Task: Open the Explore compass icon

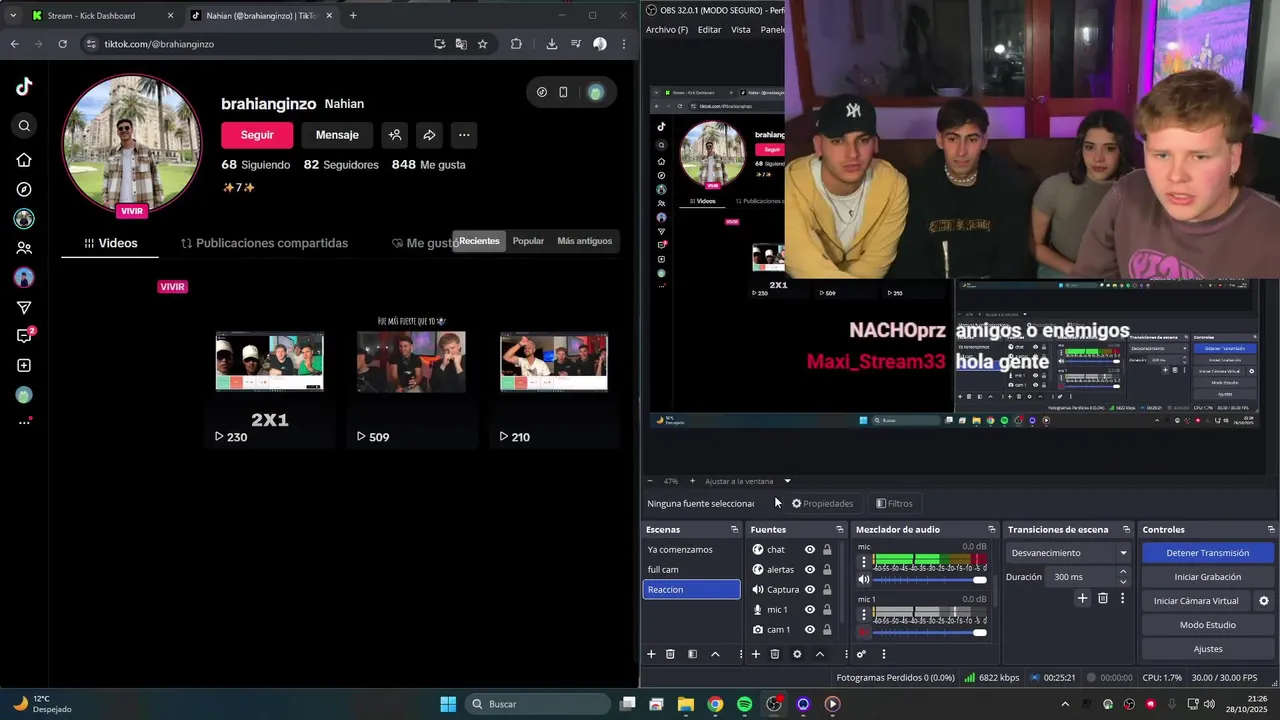Action: (x=24, y=189)
